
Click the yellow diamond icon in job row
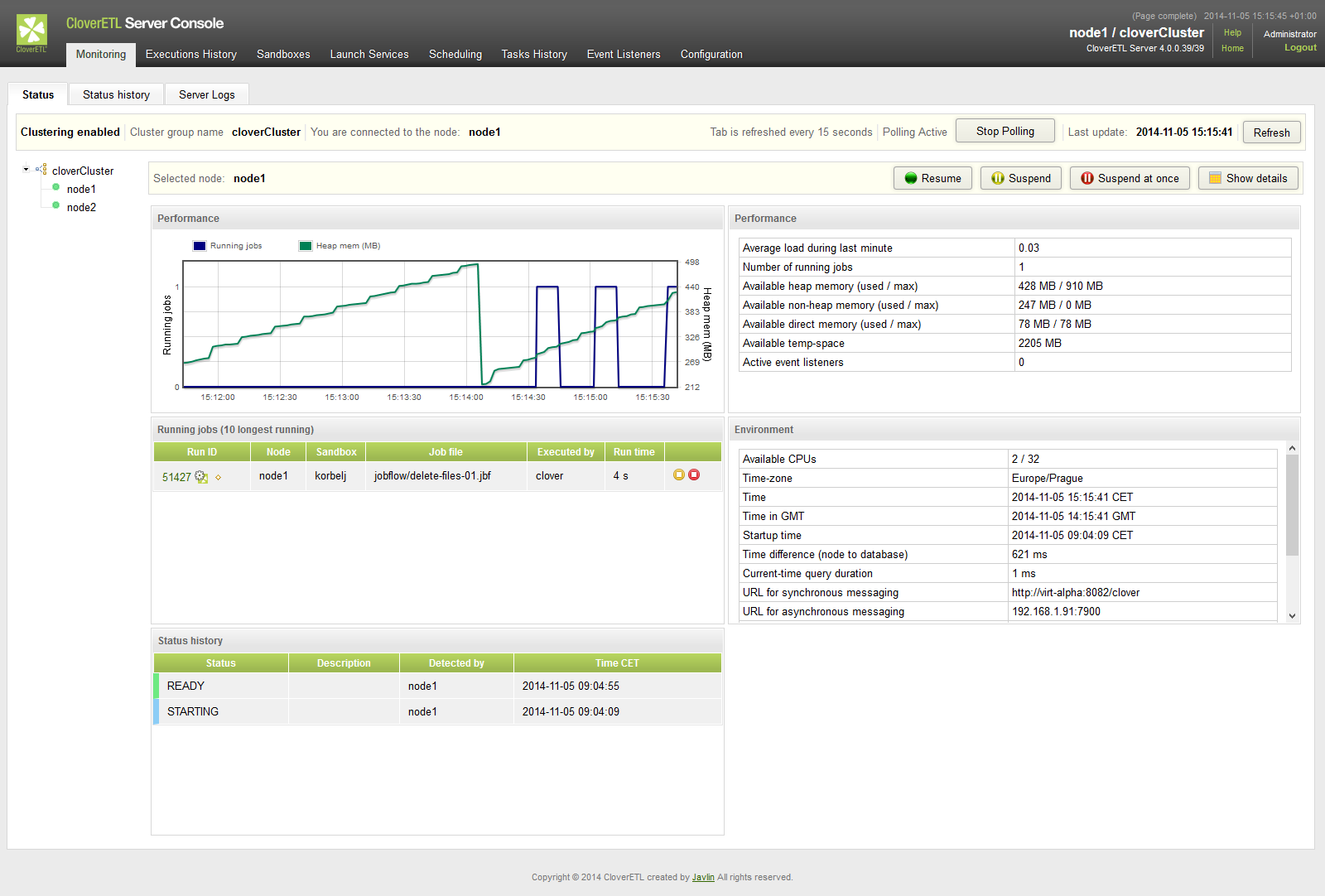[219, 478]
